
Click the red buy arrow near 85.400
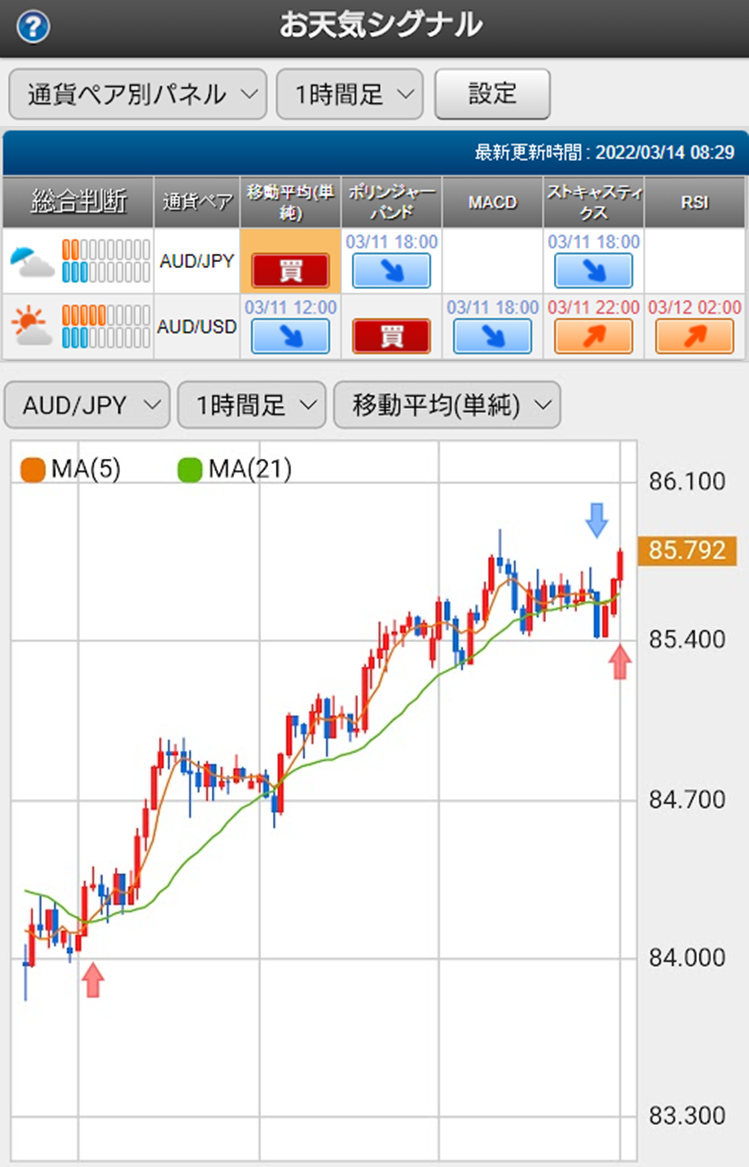(619, 662)
